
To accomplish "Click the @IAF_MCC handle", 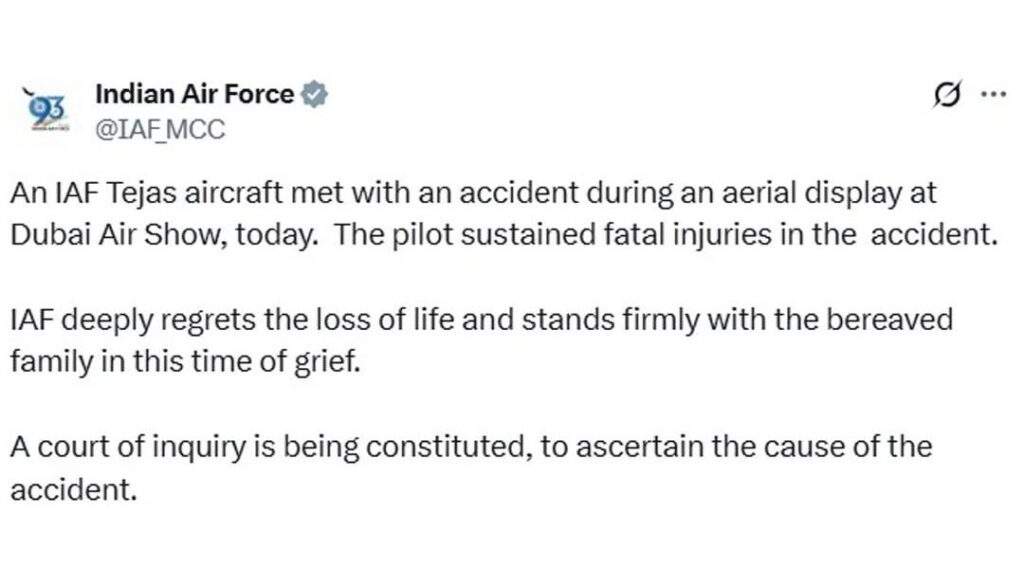I will point(159,129).
